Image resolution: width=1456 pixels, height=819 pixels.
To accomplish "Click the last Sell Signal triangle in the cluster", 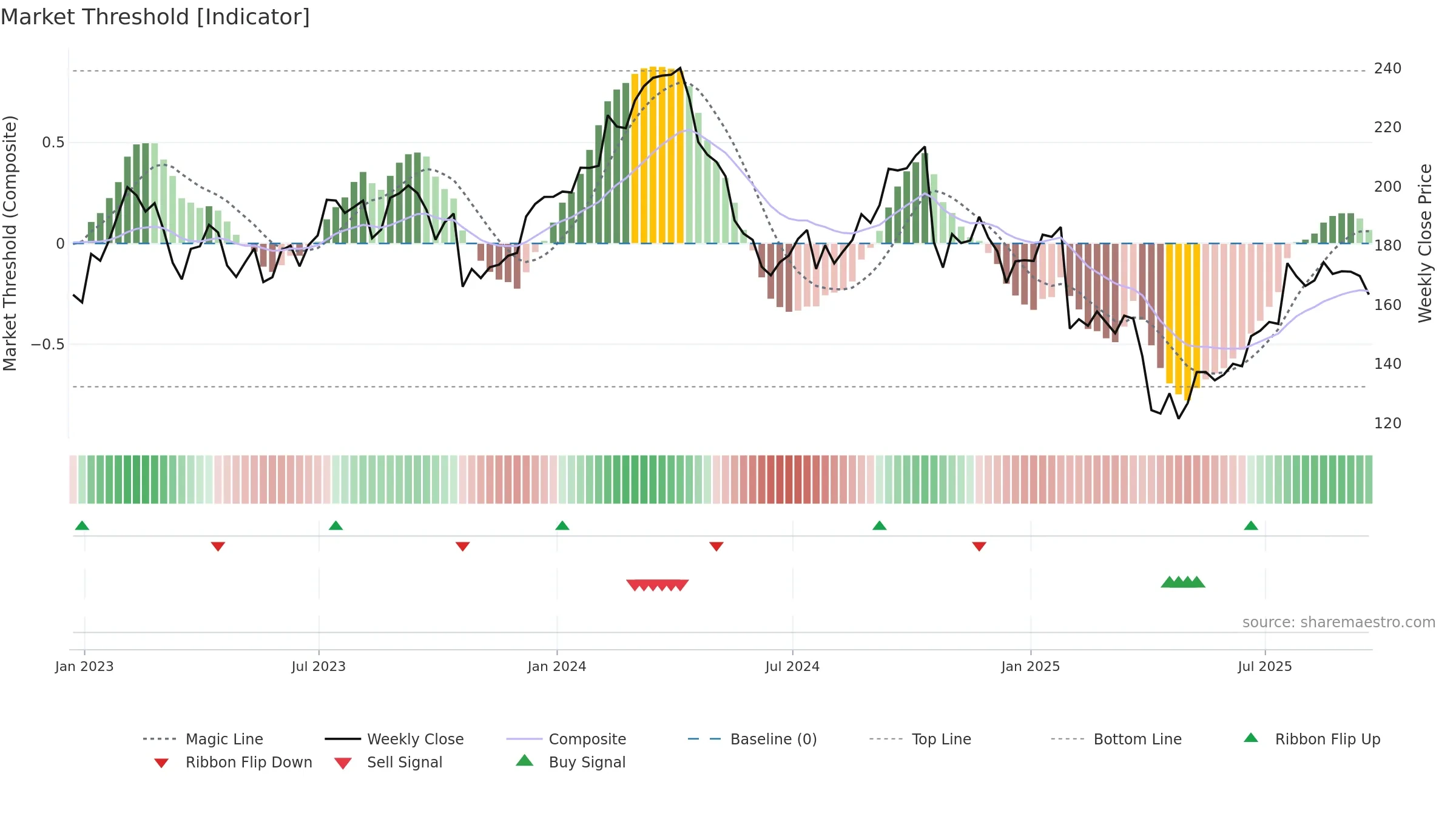I will coord(681,585).
